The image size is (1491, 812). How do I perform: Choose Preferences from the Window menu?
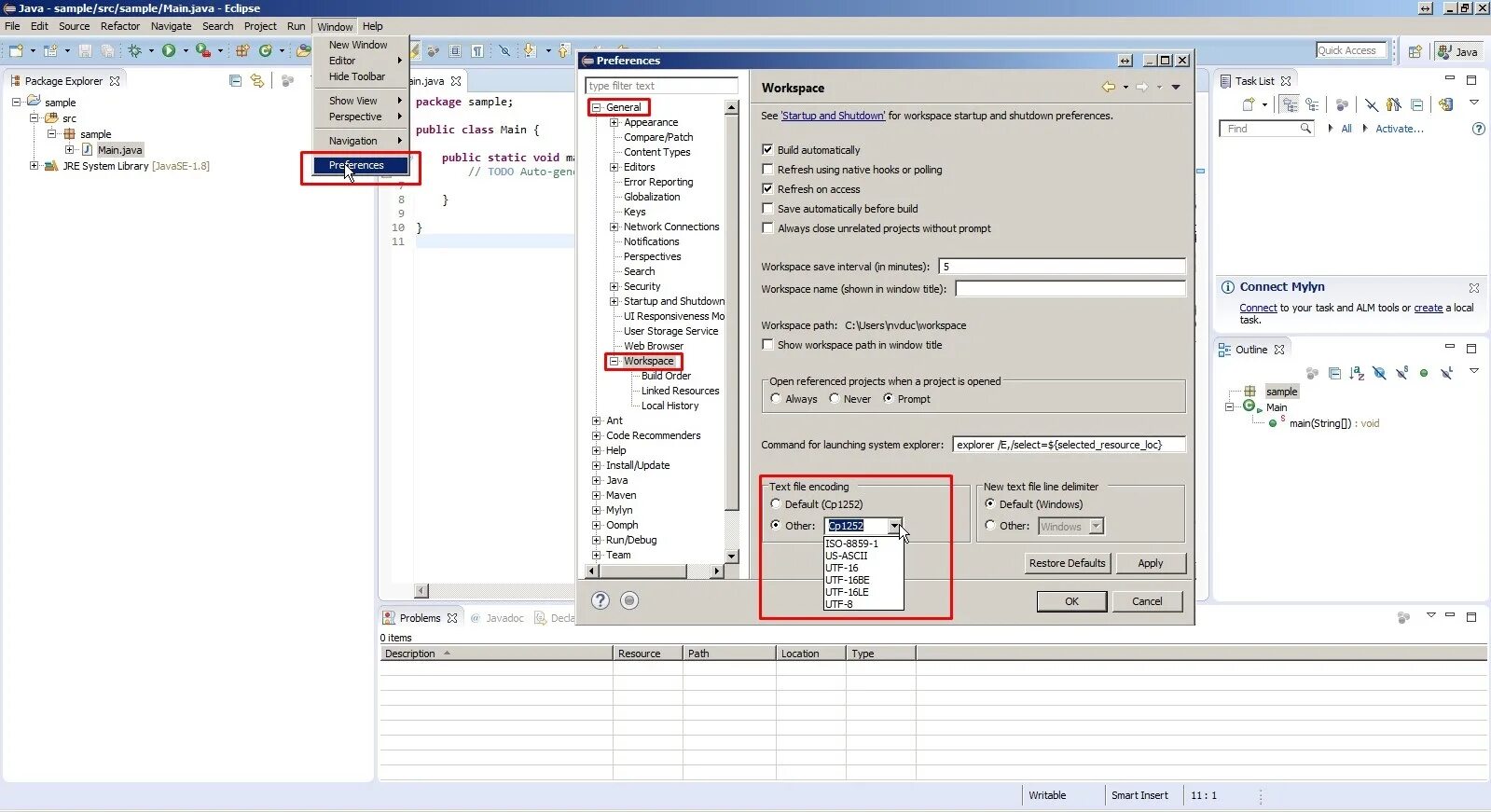(x=361, y=165)
